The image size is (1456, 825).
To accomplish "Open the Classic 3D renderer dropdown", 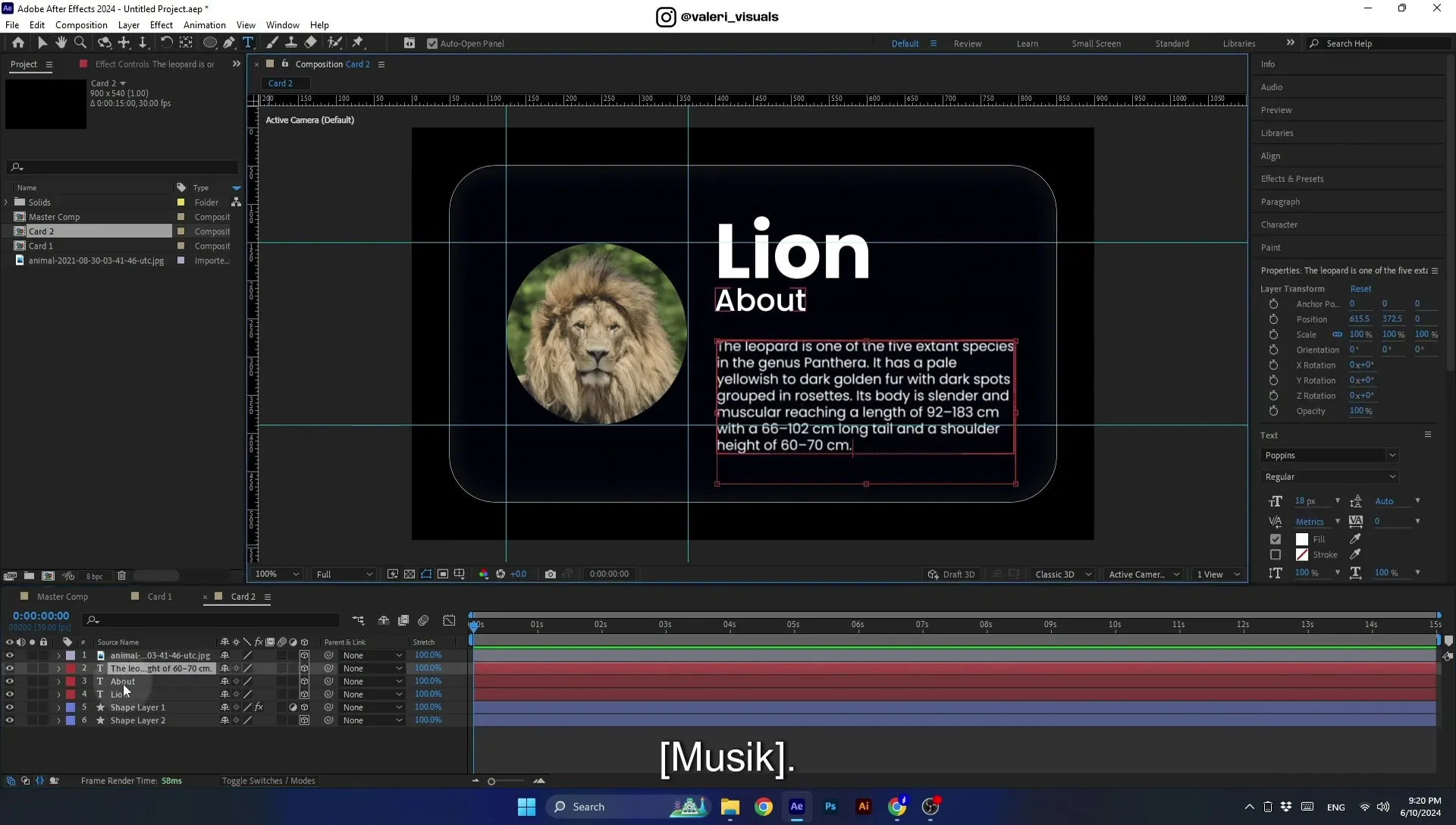I will pos(1063,574).
